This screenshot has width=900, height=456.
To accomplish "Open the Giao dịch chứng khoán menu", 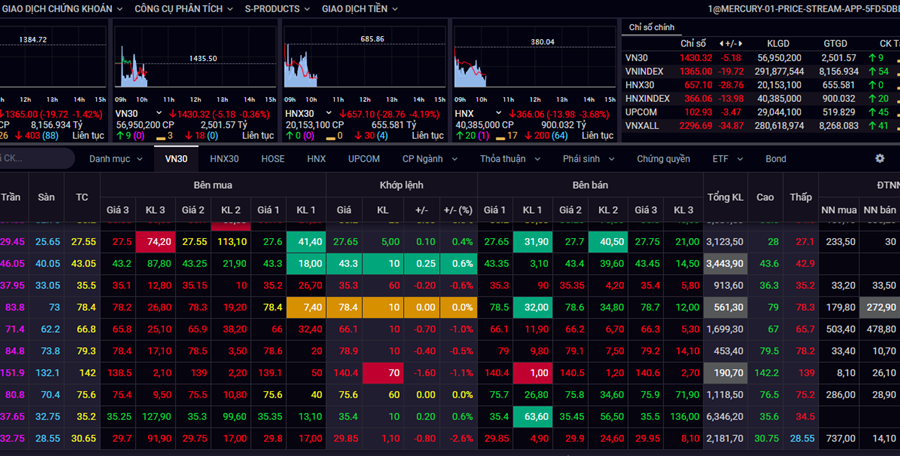I will 58,8.
